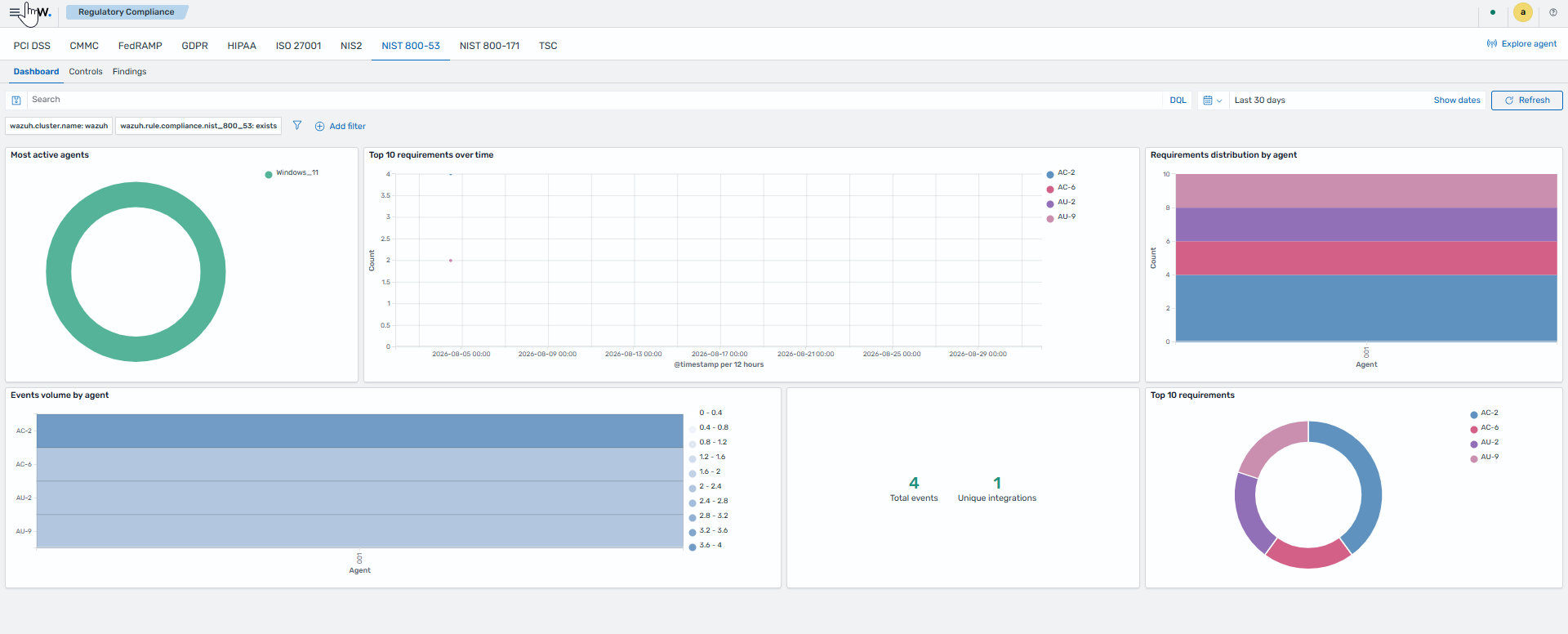Screen dimensions: 1568x634
Task: Click the saved queries icon beside Search
Action: coord(16,100)
